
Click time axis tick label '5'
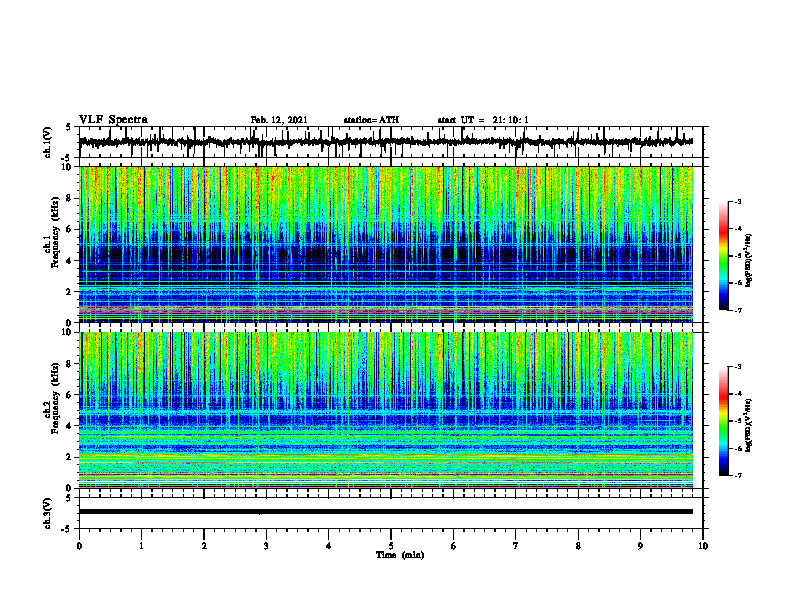coord(391,546)
